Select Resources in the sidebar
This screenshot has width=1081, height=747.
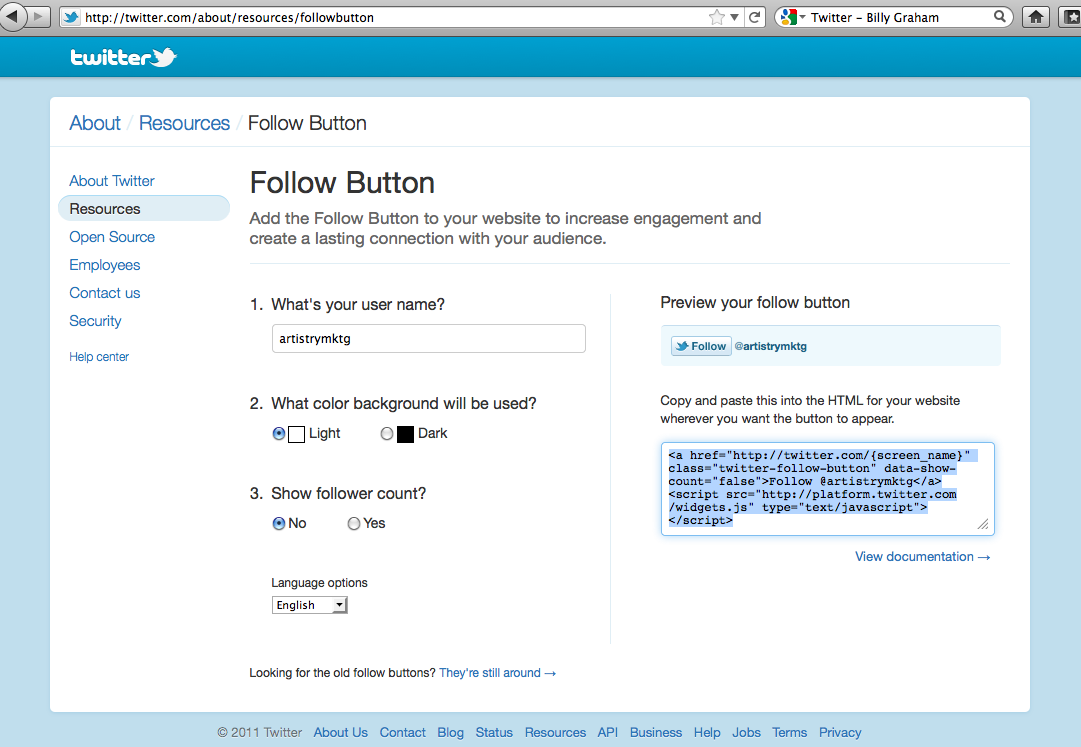click(x=143, y=209)
